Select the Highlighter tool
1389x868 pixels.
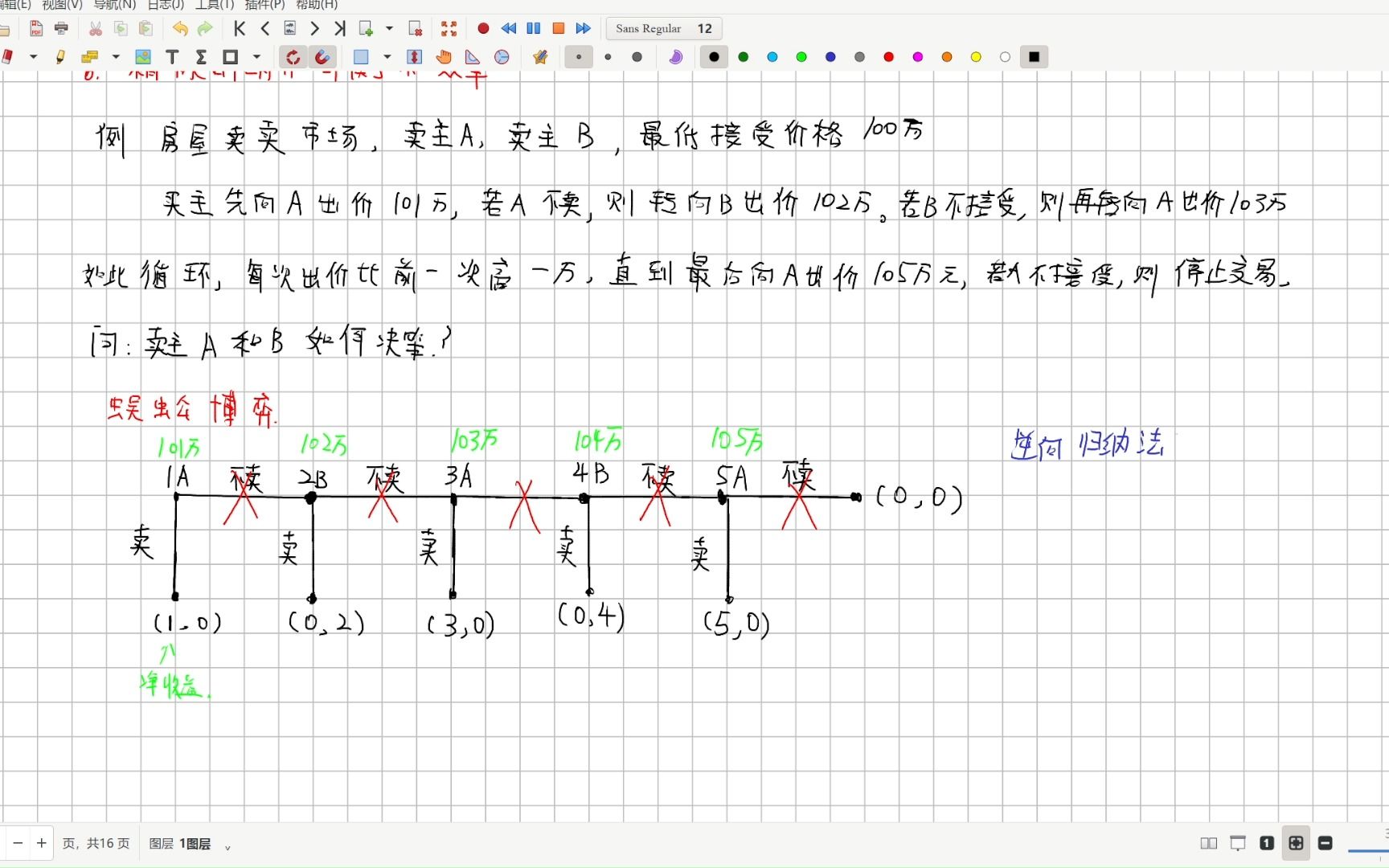tap(60, 56)
